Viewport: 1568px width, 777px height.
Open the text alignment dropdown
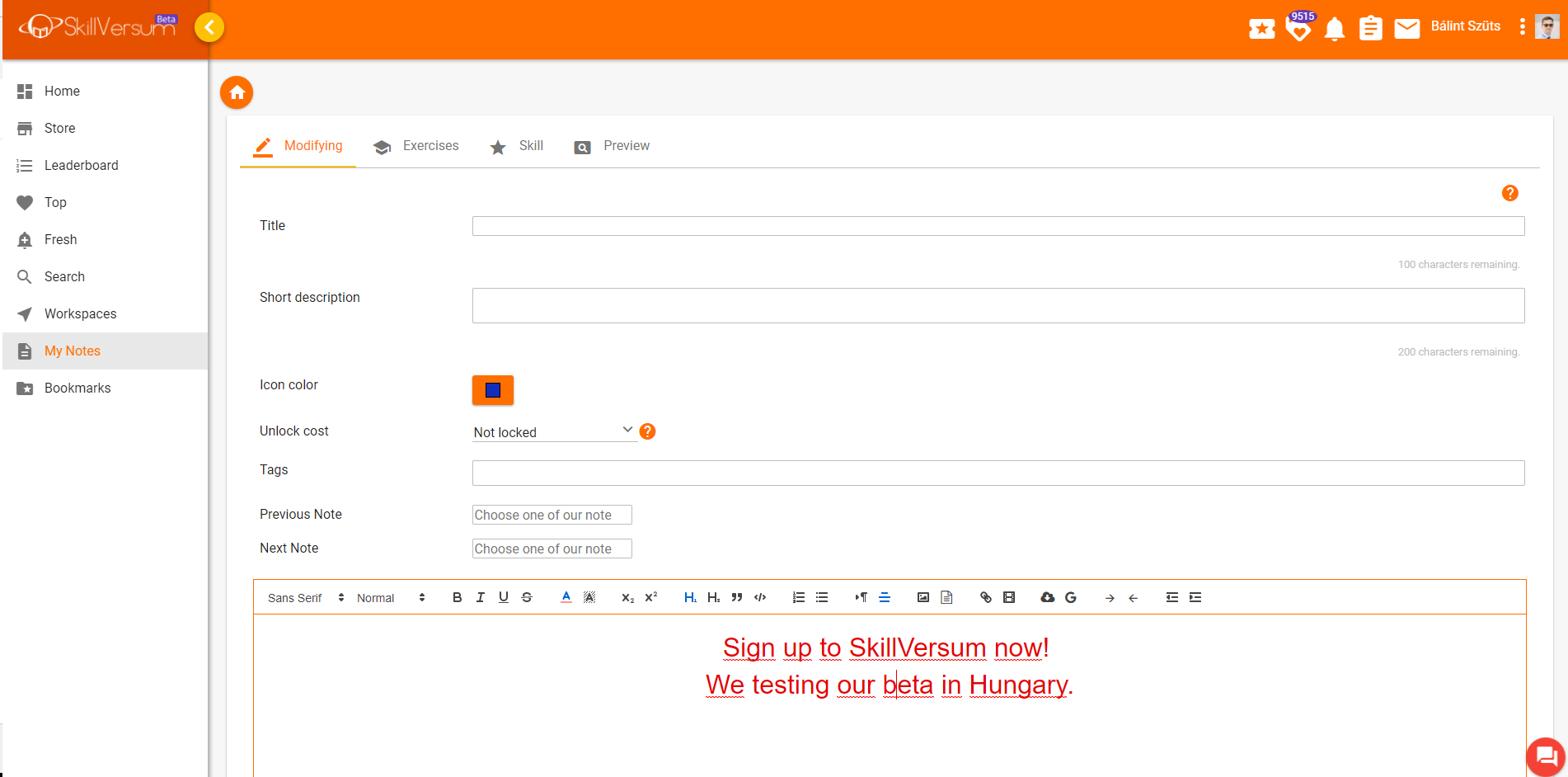(x=885, y=597)
